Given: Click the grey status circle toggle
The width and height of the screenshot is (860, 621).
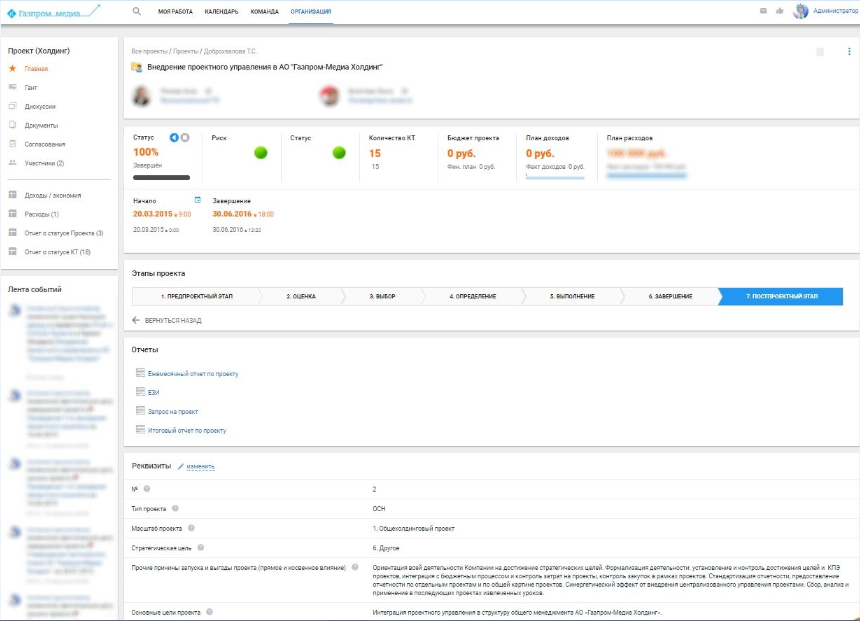Looking at the screenshot, I should pyautogui.click(x=185, y=138).
